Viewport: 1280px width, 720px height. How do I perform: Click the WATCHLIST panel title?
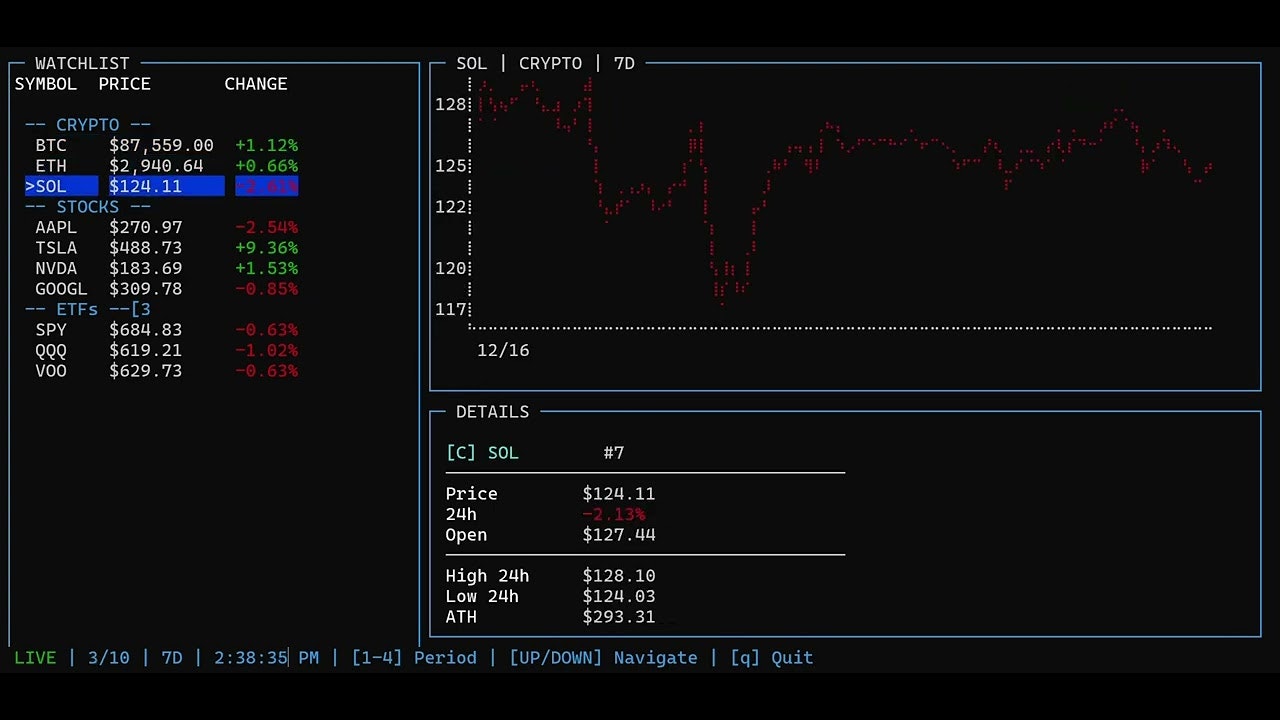tap(82, 63)
